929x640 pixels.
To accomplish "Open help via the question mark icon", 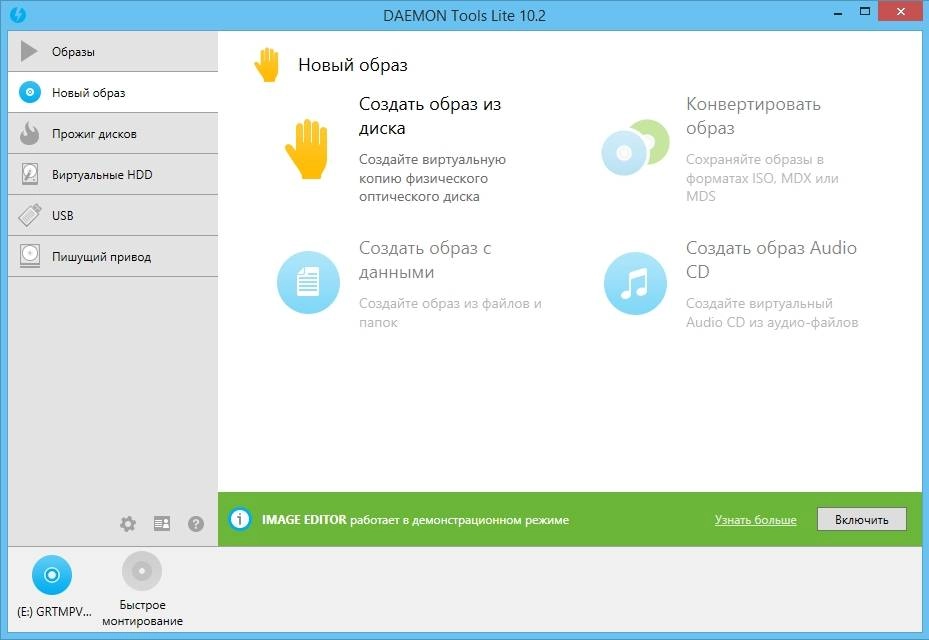I will [196, 524].
